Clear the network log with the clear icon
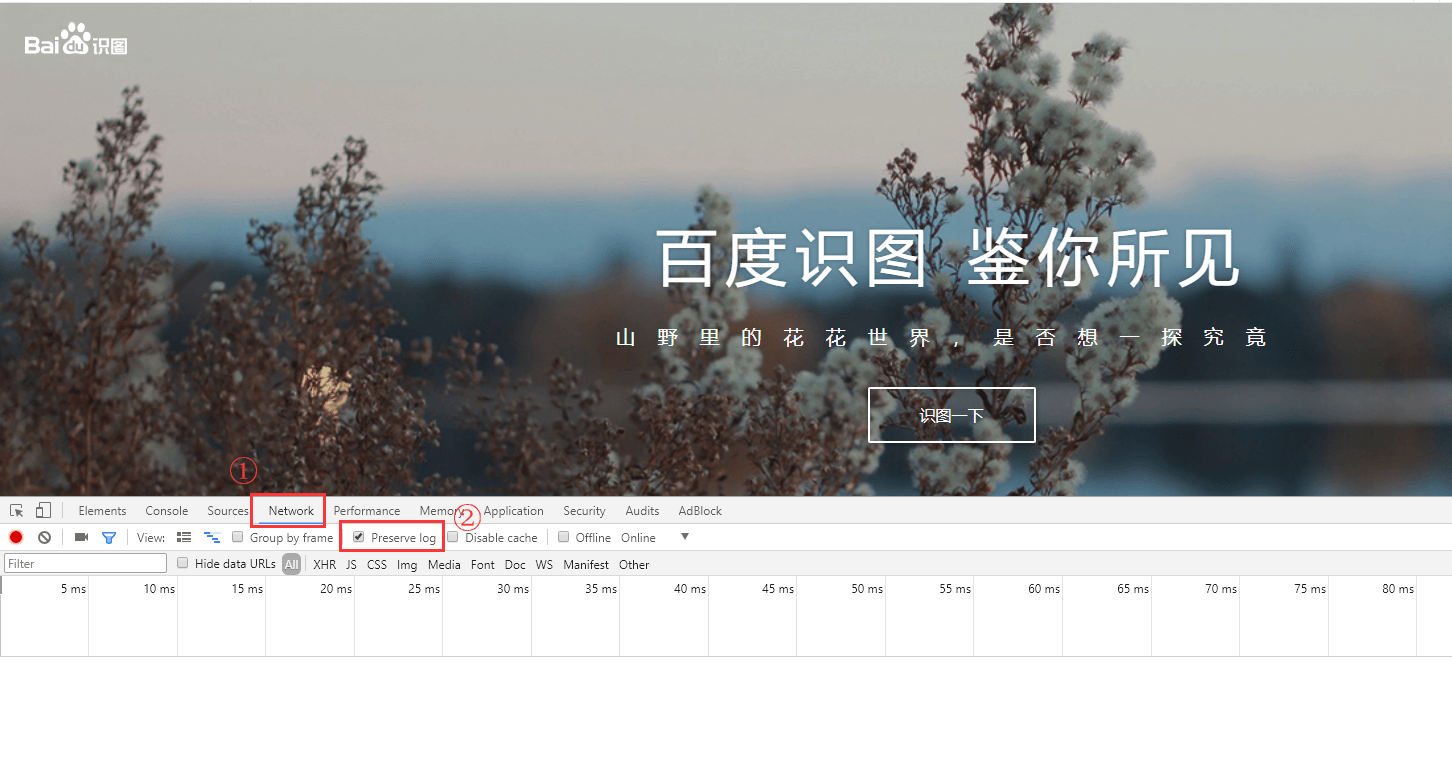Screen dimensions: 1452x760 44,537
